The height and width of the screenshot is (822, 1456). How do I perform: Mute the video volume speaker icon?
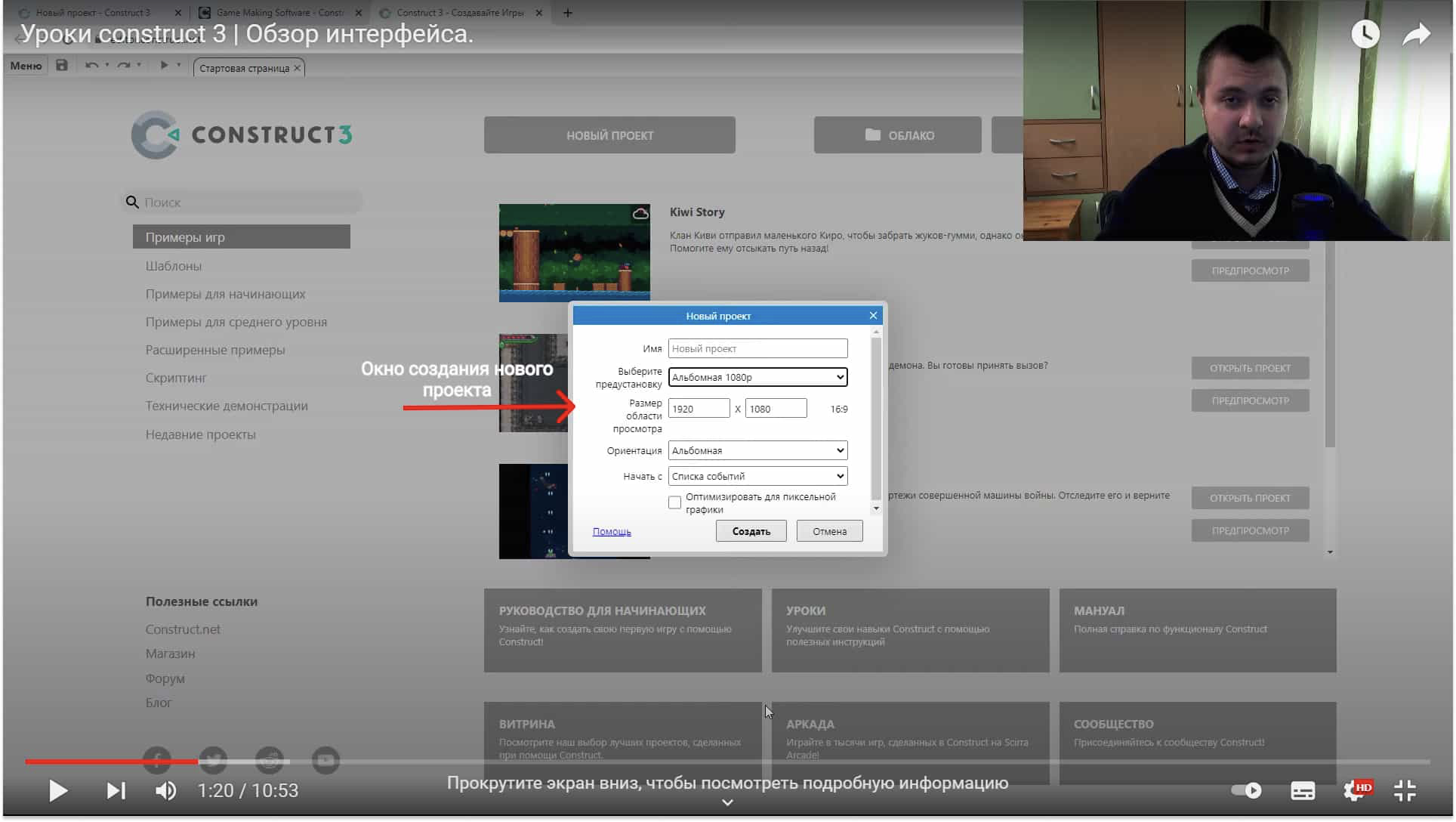(x=165, y=790)
